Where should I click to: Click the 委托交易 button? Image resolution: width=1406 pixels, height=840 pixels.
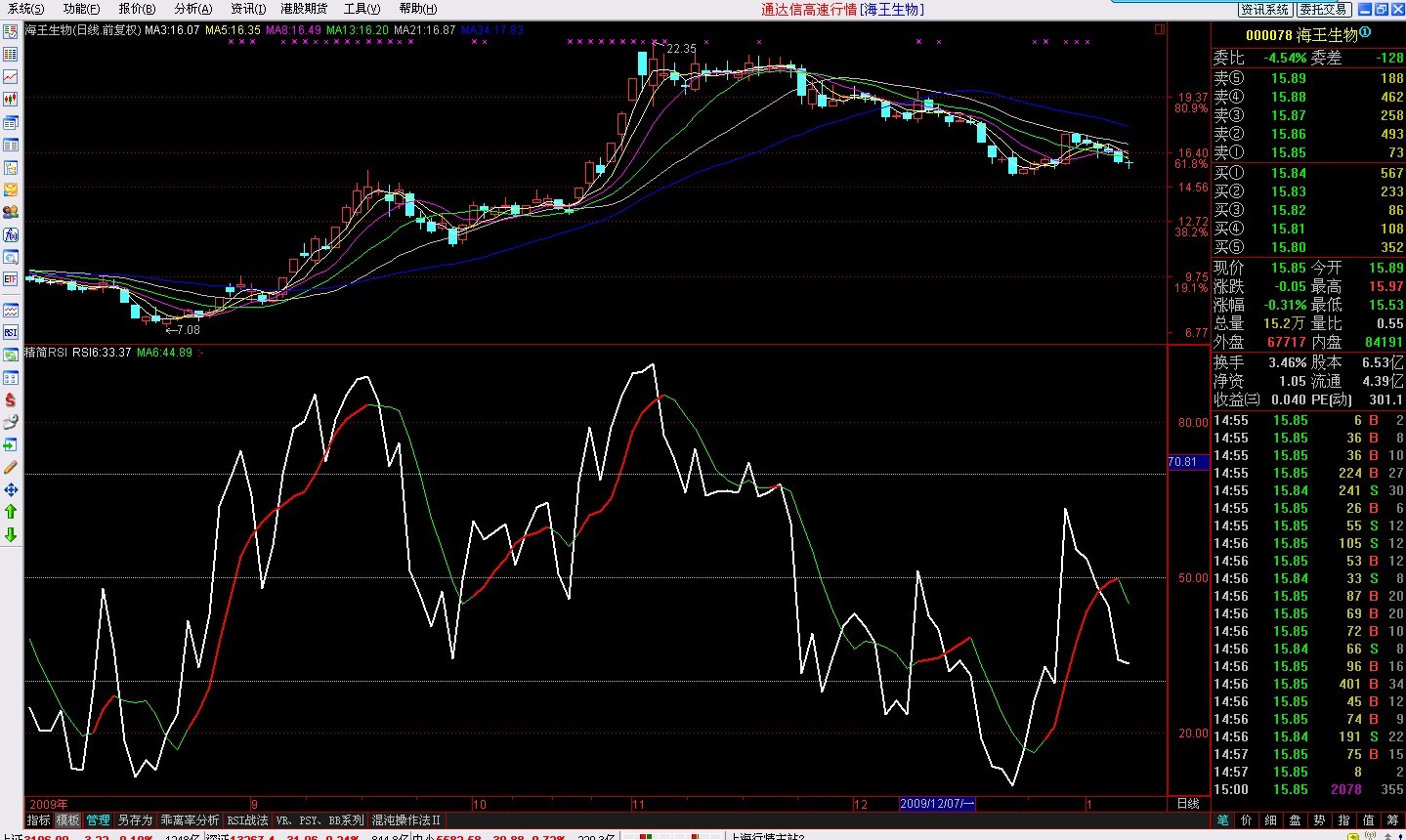1323,9
